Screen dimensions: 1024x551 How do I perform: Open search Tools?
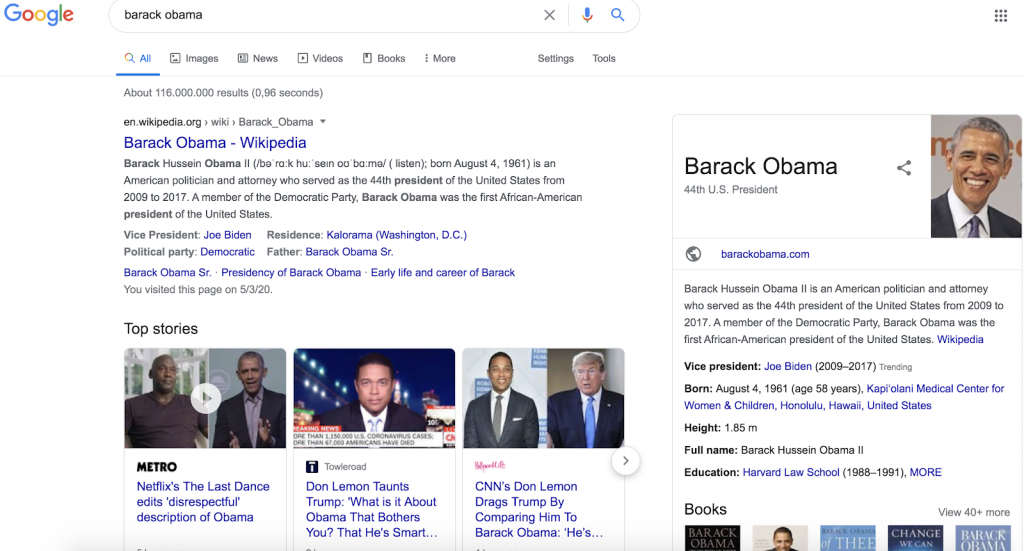click(x=604, y=58)
